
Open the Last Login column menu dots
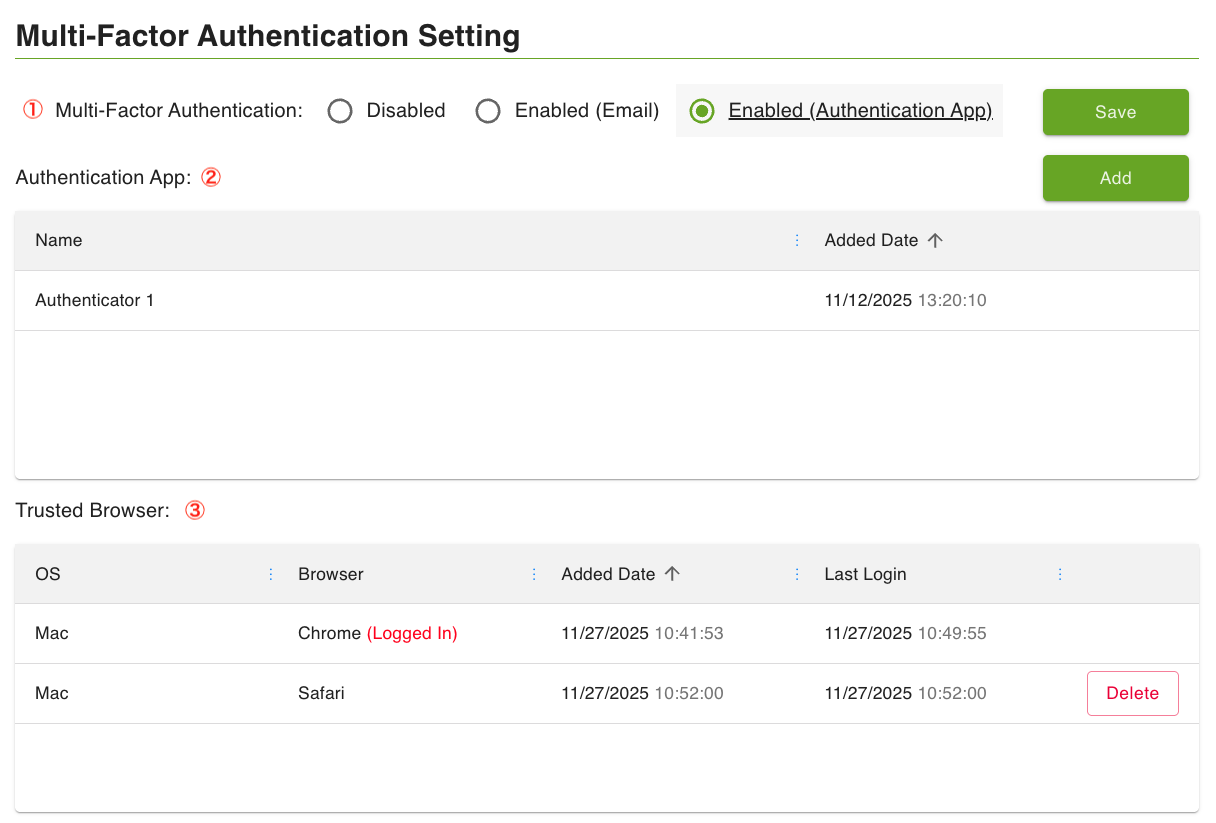1060,574
